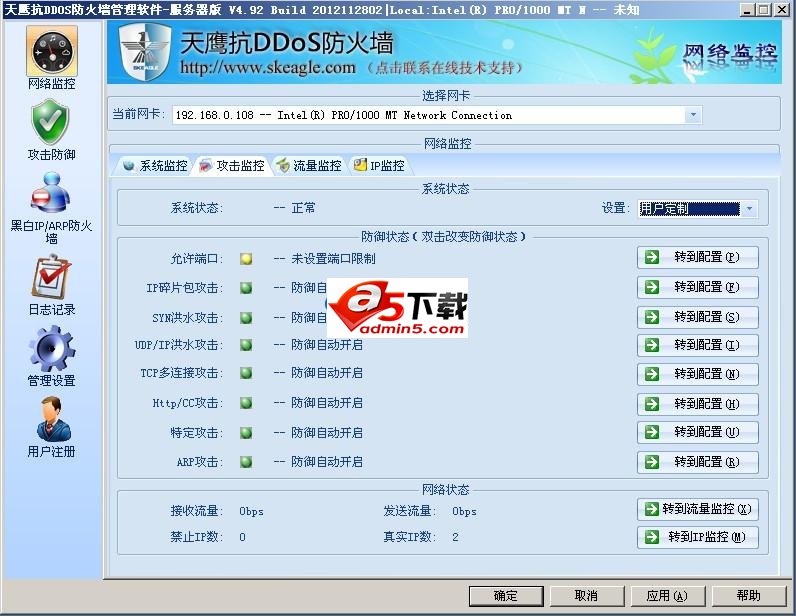Select the 192.168.0.108 network adapter field
The image size is (796, 616).
(437, 115)
